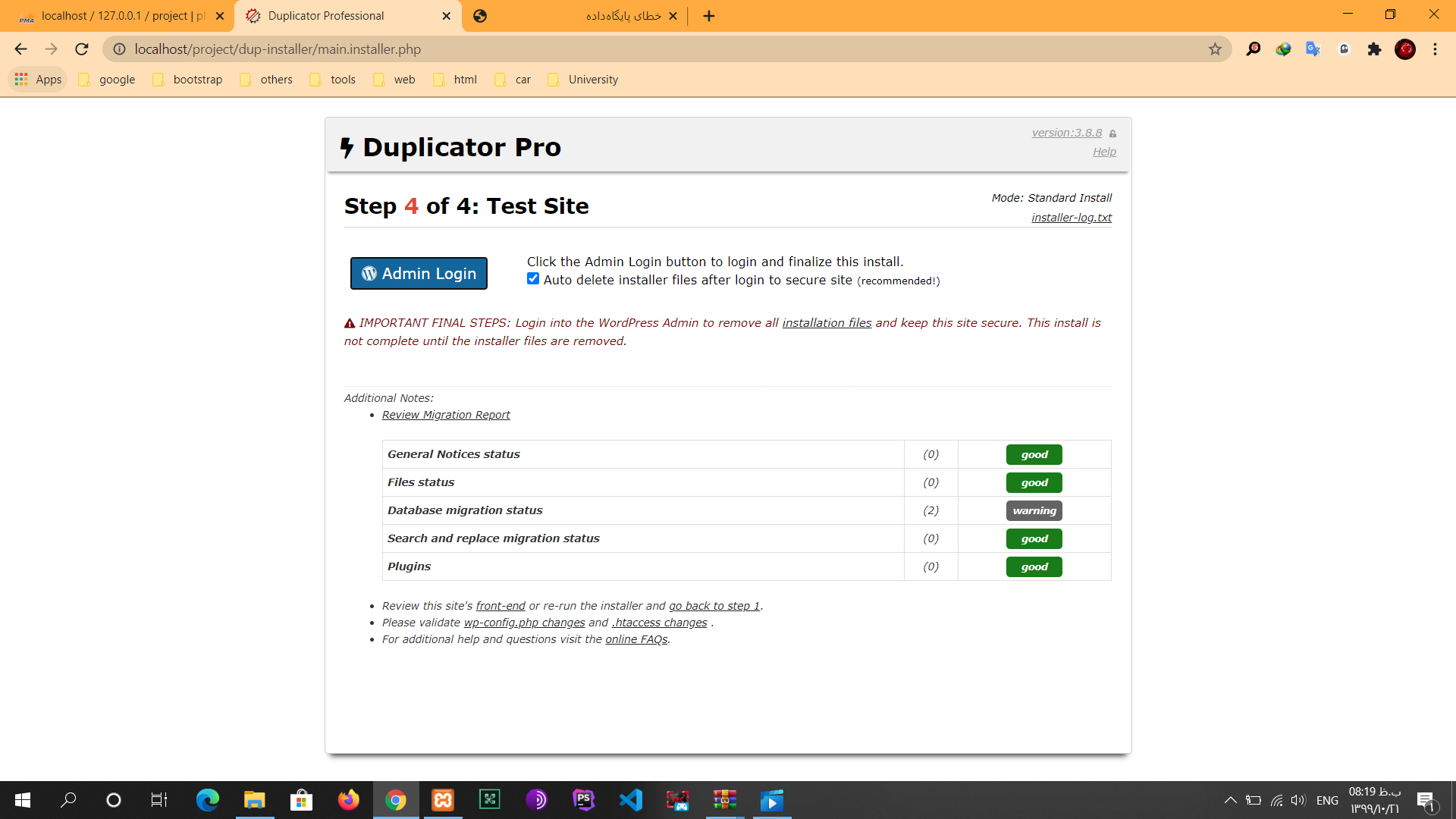
Task: Open the Chrome extensions puzzle icon
Action: pyautogui.click(x=1374, y=49)
